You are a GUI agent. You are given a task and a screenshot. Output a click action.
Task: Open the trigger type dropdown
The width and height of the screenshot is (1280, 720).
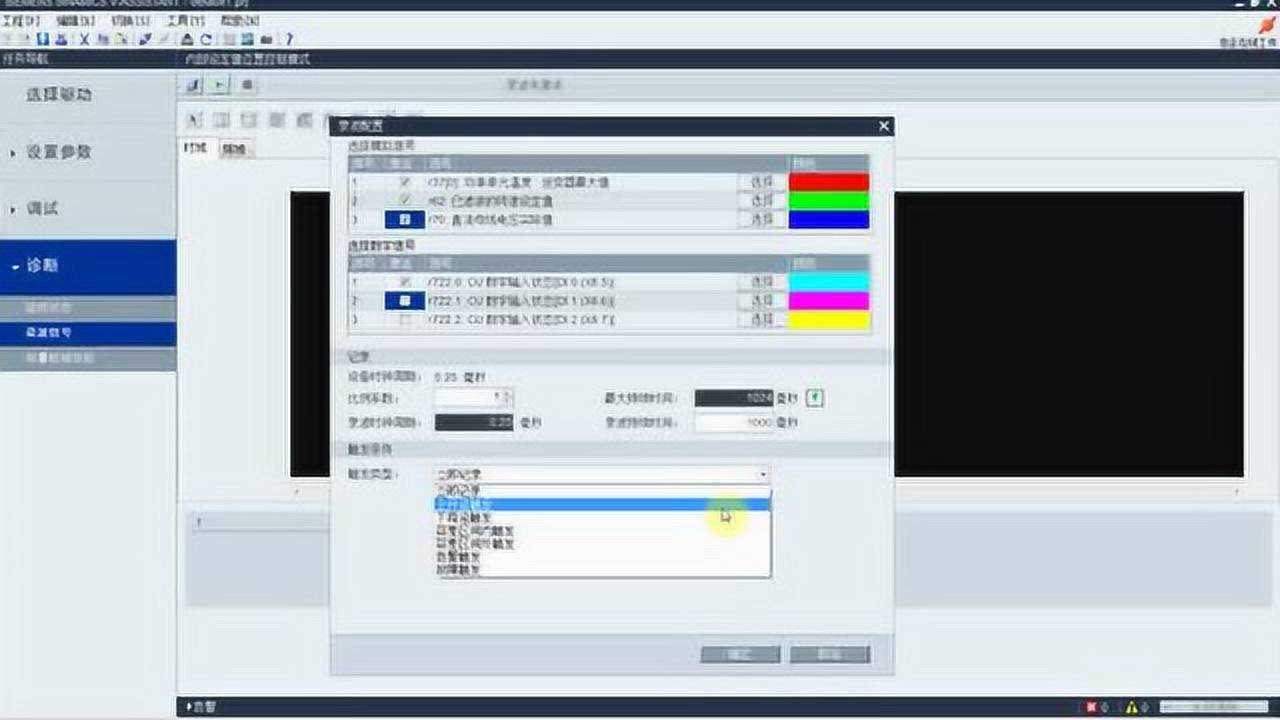pos(763,474)
